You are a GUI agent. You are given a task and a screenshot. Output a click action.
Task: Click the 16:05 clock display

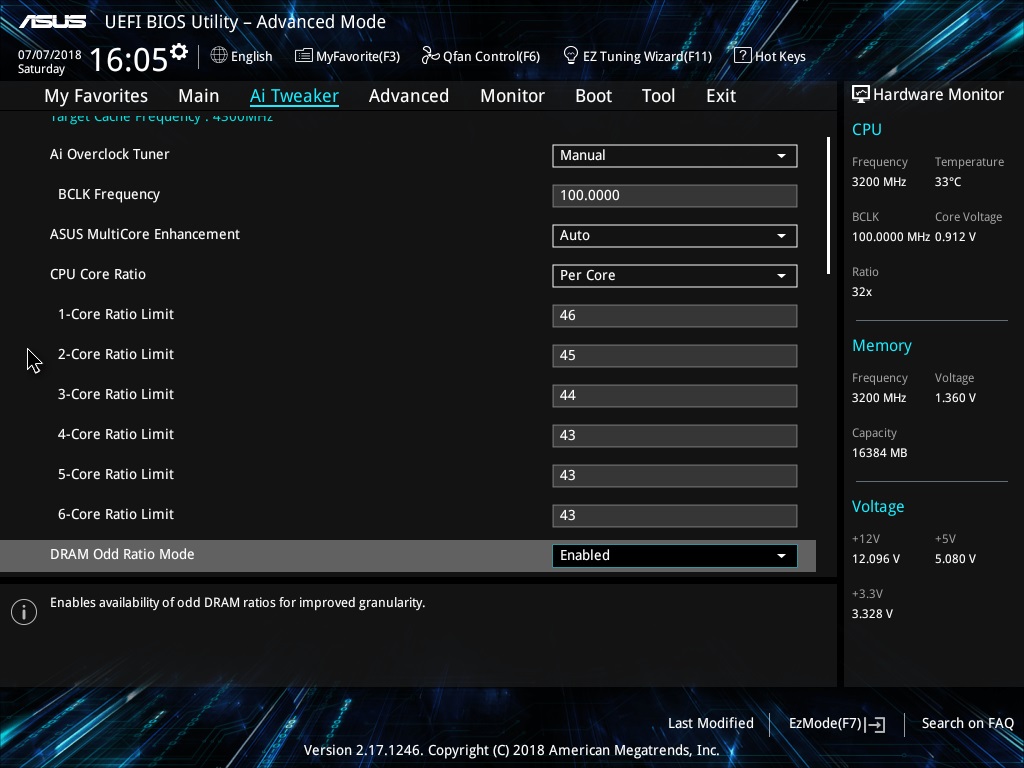[x=129, y=59]
